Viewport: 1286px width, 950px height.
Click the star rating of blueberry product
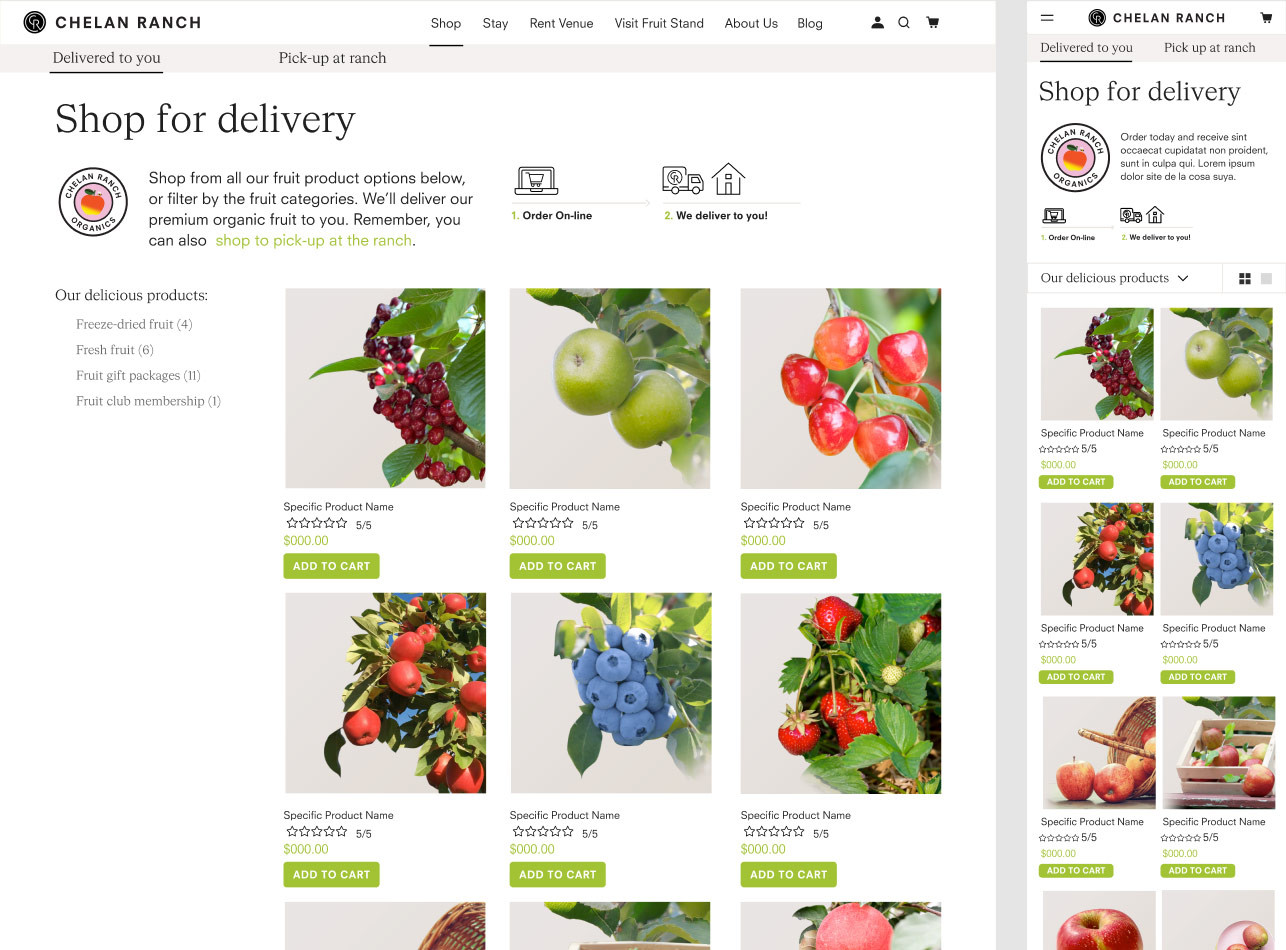click(543, 831)
